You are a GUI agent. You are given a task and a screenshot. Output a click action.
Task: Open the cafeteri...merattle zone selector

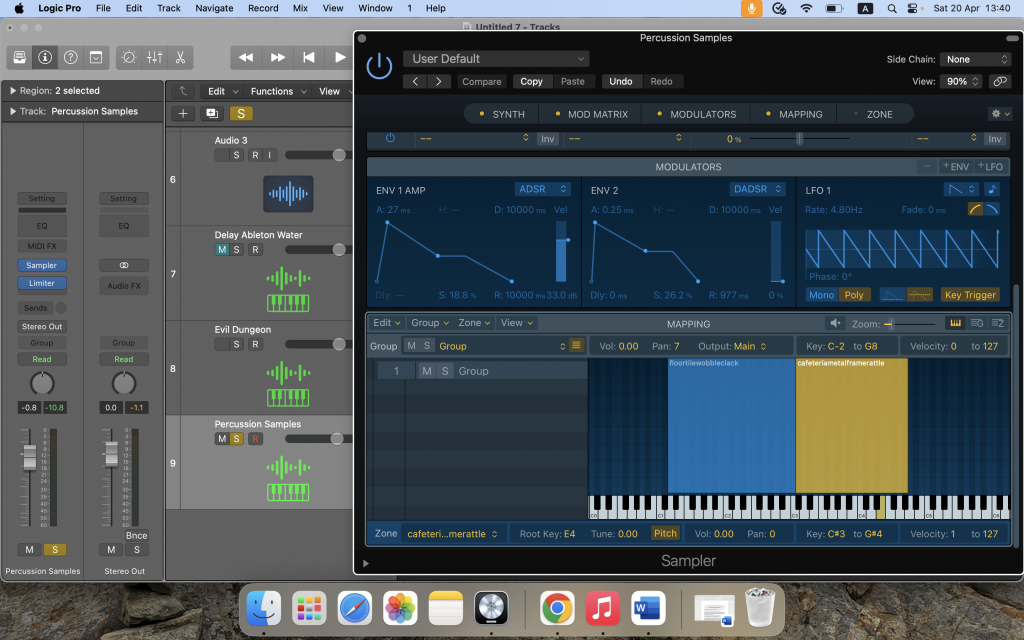click(x=452, y=534)
